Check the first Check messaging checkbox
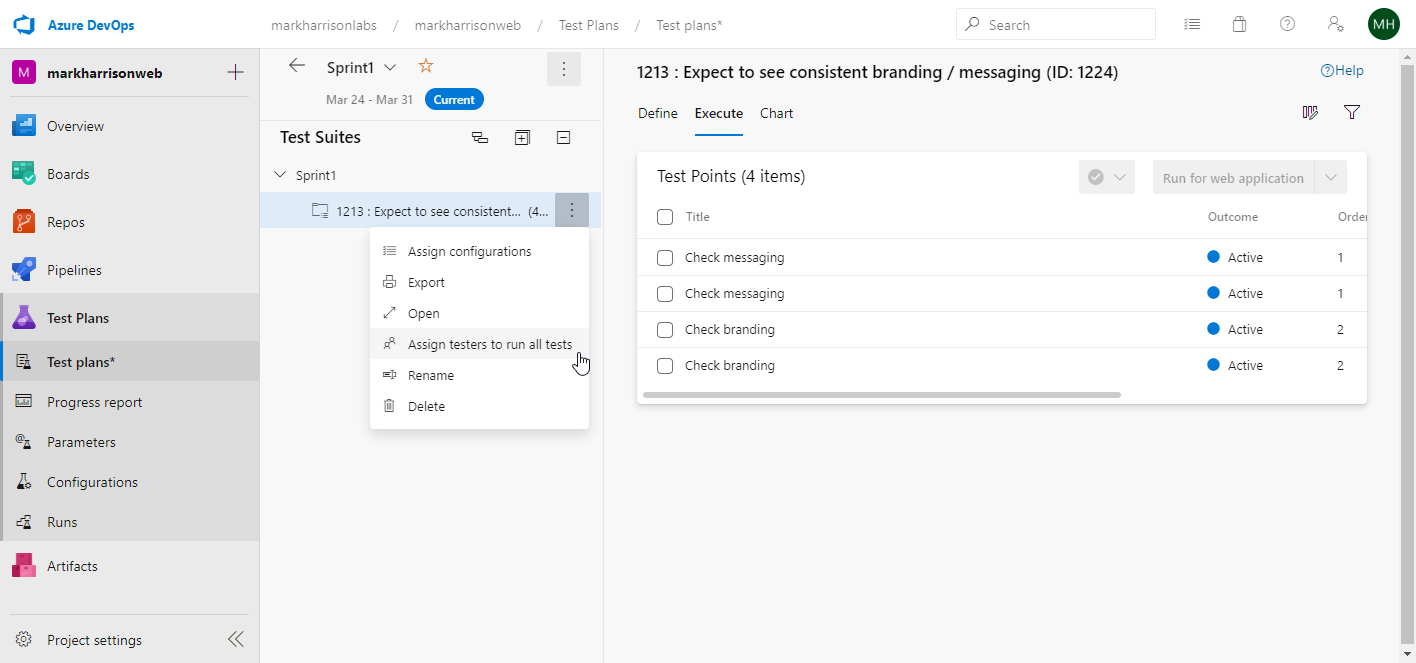Screen dimensions: 1416x663 [x=665, y=258]
